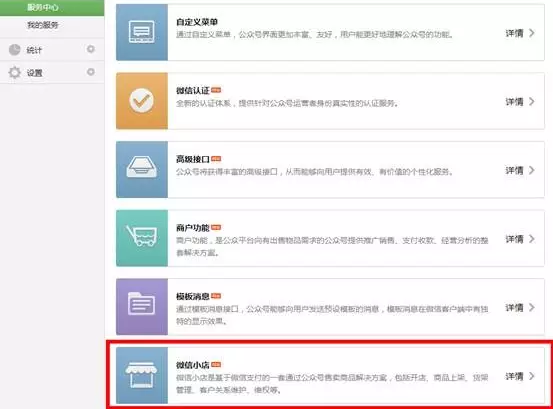Click the 微信认证 orange checkmark icon
The image size is (554, 409).
point(142,101)
